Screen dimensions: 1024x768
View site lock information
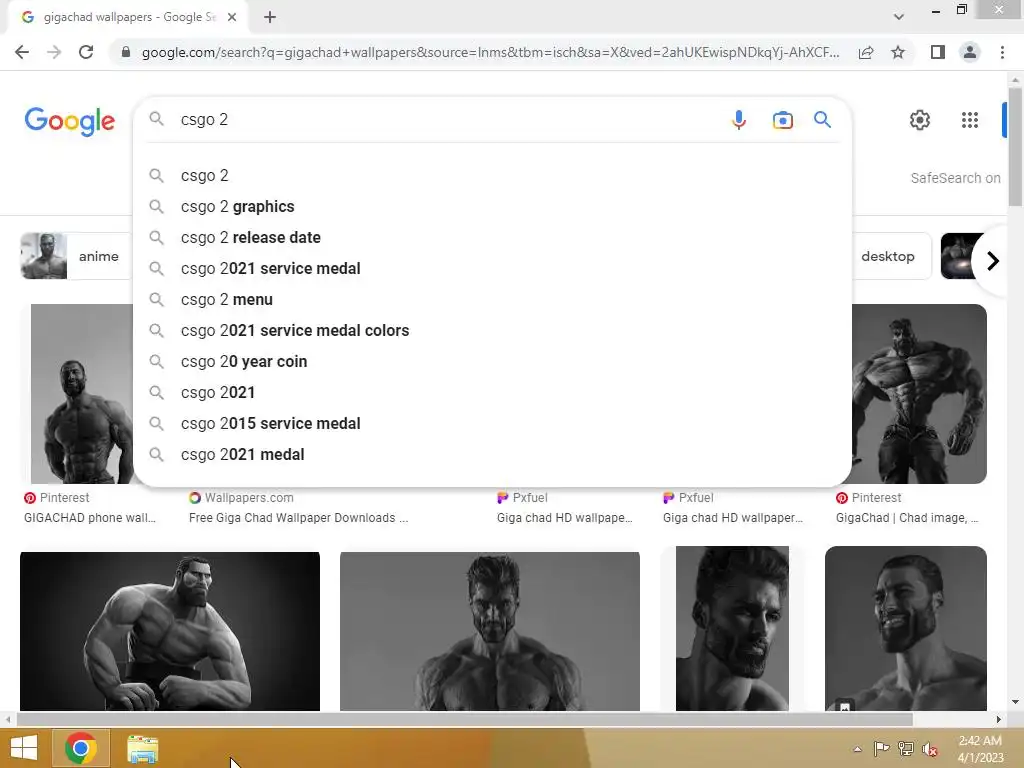(126, 52)
